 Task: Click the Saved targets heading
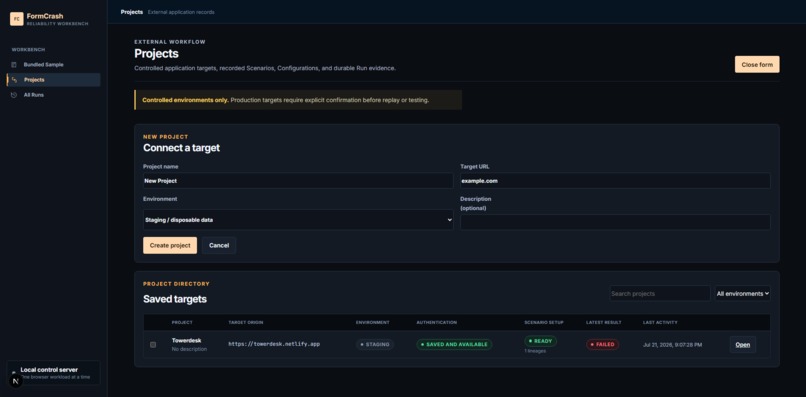pyautogui.click(x=175, y=299)
